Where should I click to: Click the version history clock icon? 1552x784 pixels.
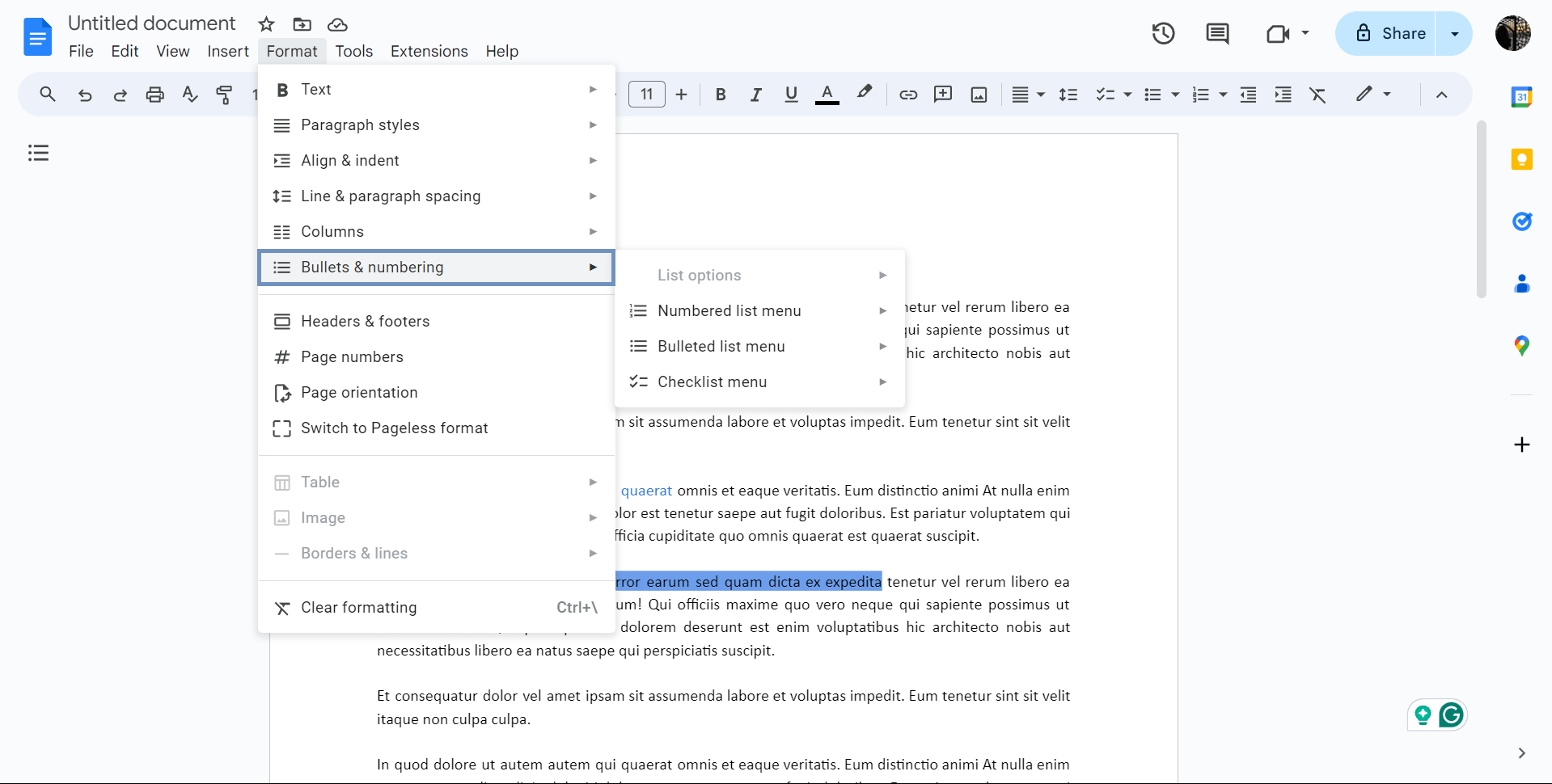1163,34
